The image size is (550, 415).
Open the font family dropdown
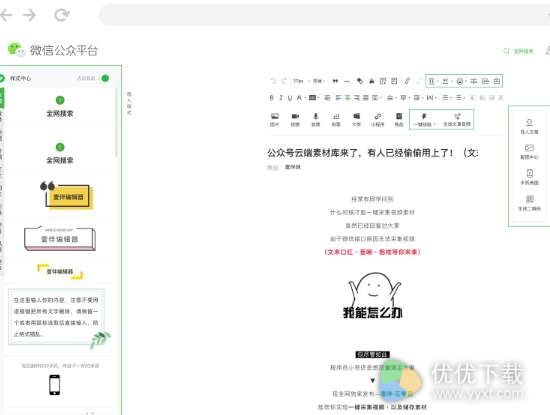[x=318, y=81]
